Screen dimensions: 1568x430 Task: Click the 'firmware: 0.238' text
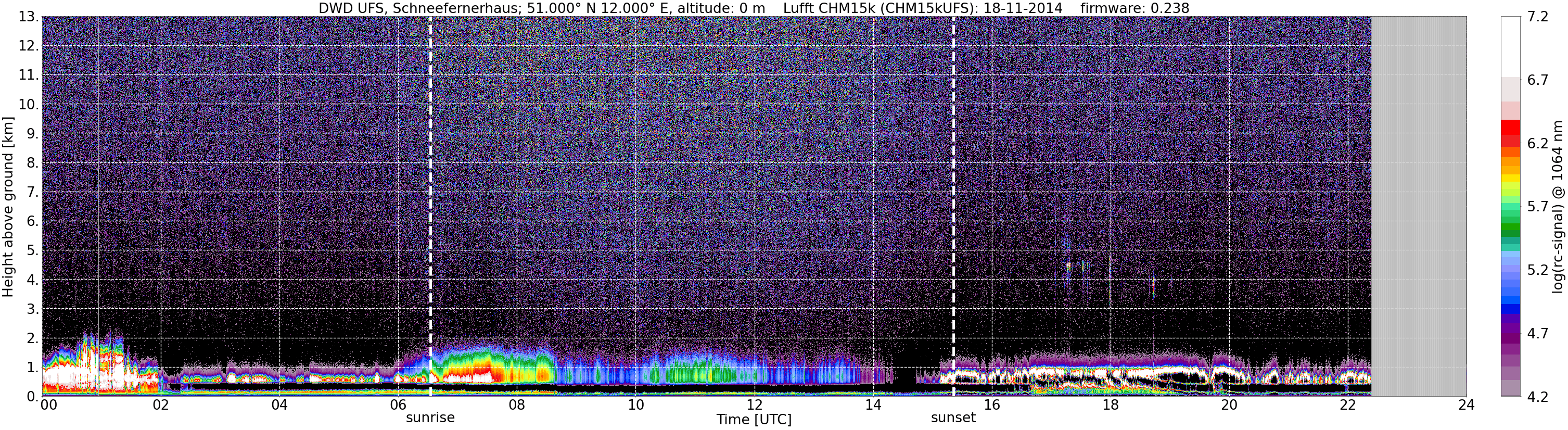point(1134,8)
